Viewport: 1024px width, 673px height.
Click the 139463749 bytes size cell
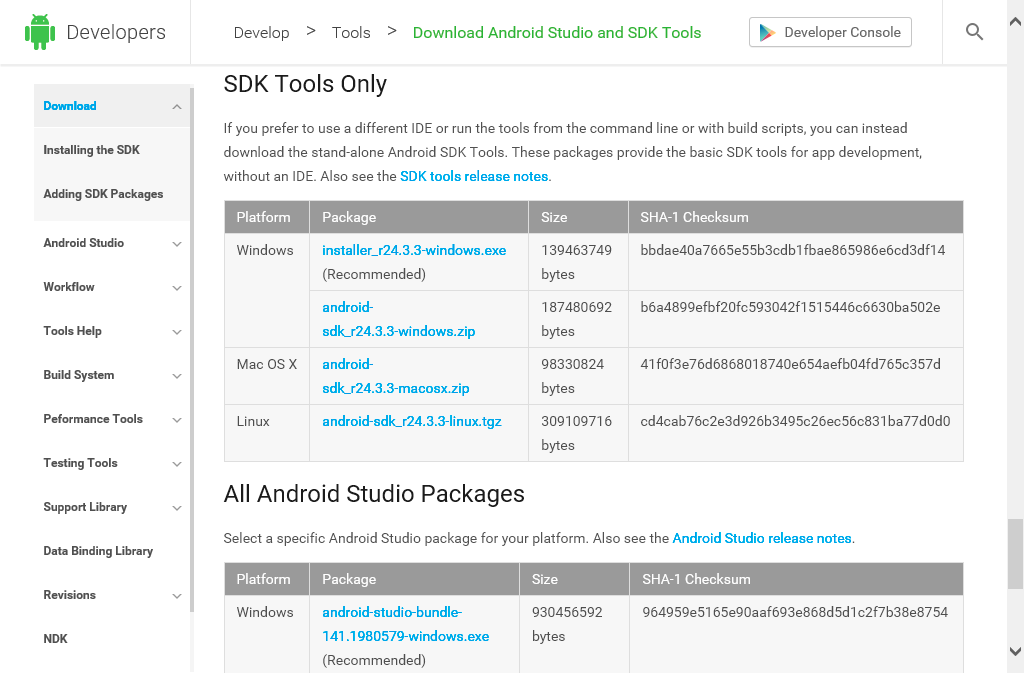point(578,262)
